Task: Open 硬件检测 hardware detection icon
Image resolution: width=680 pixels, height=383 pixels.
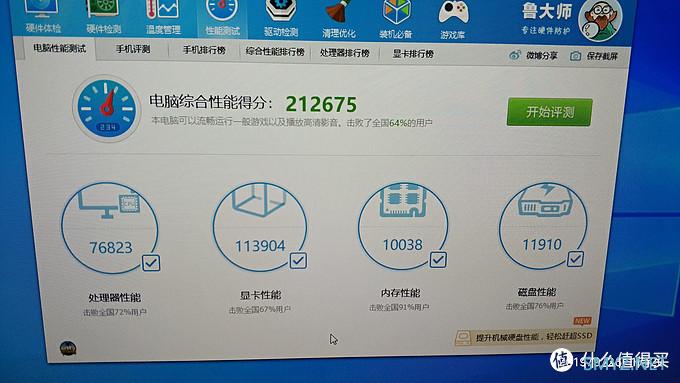Action: (x=103, y=17)
